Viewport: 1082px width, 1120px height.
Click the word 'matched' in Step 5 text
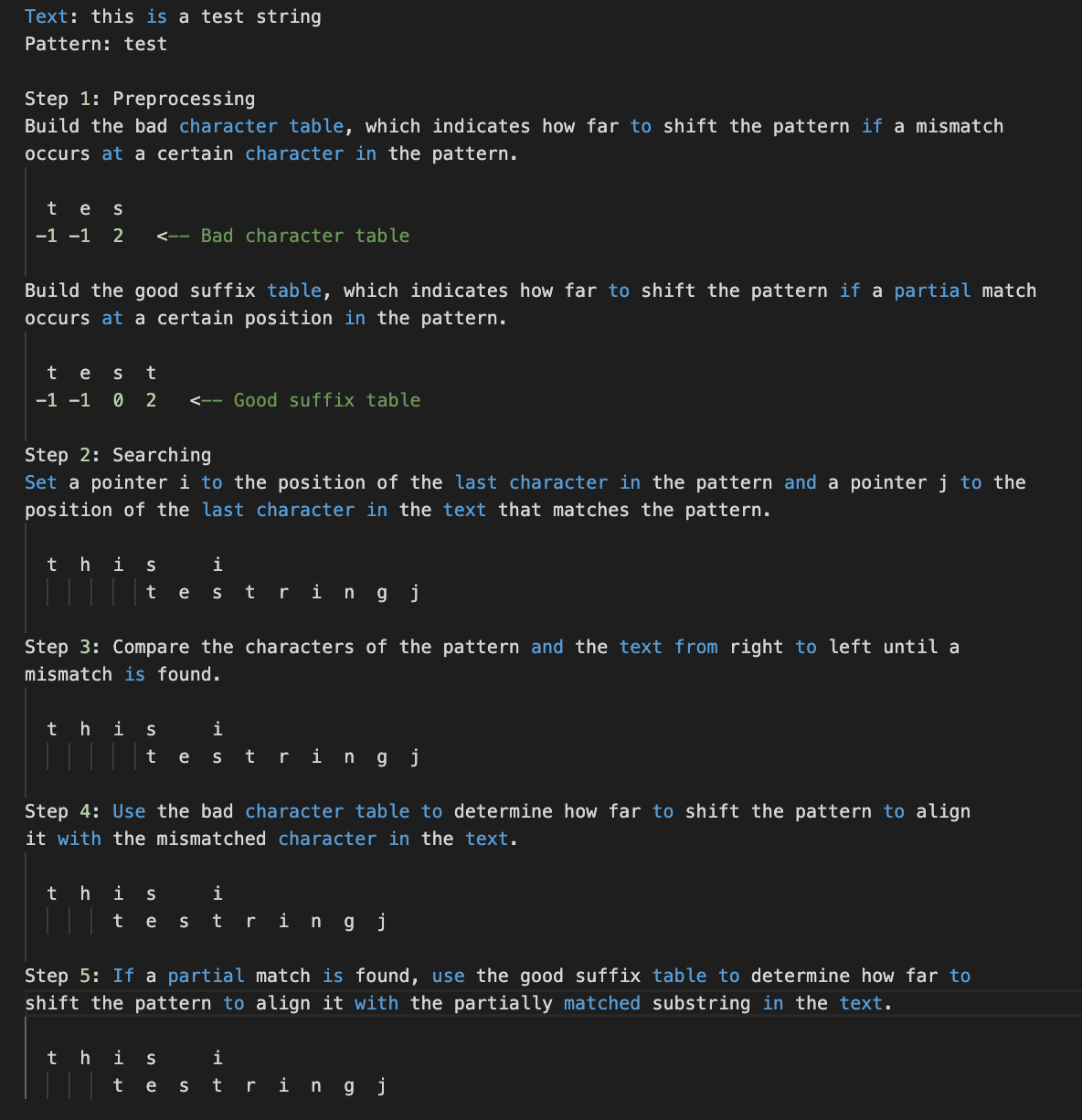coord(602,1003)
